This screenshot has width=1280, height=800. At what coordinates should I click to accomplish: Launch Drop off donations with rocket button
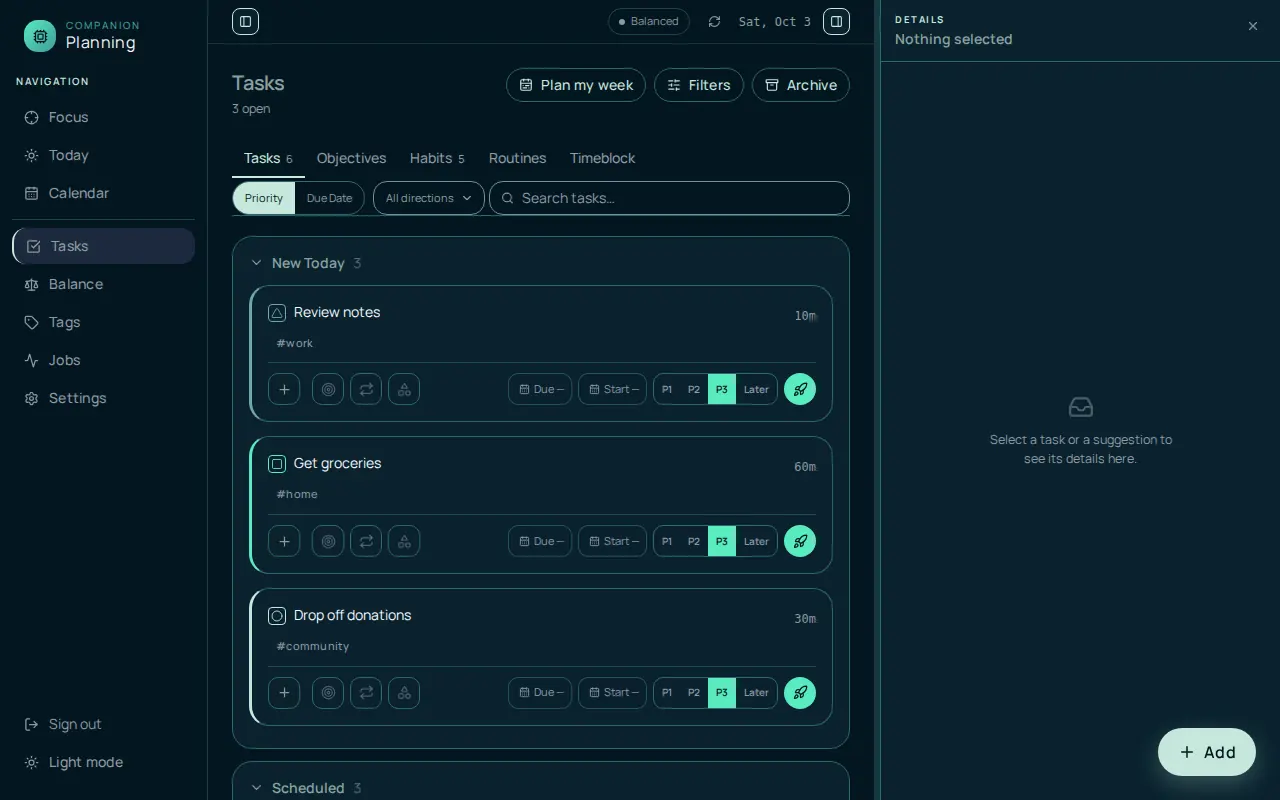click(800, 692)
